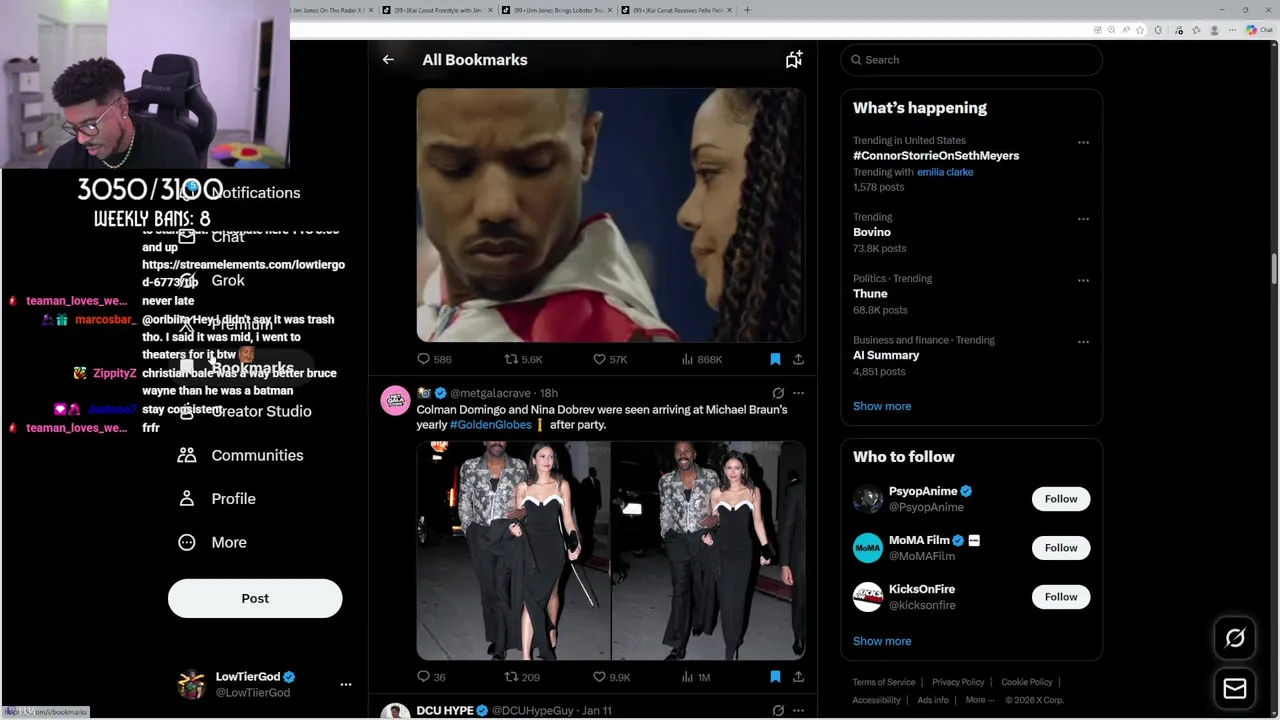Expand the footer More menu
1280x720 pixels.
coord(979,700)
